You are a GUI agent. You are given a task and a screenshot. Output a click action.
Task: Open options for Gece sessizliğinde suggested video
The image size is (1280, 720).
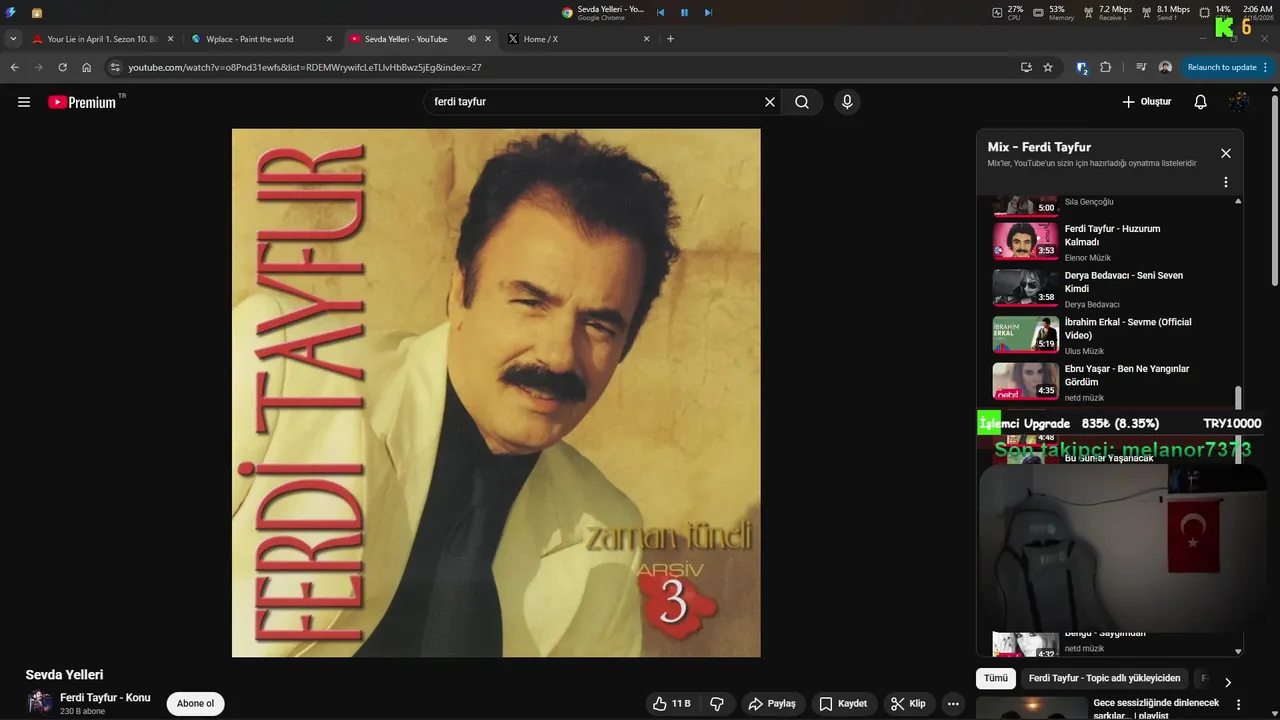1239,704
